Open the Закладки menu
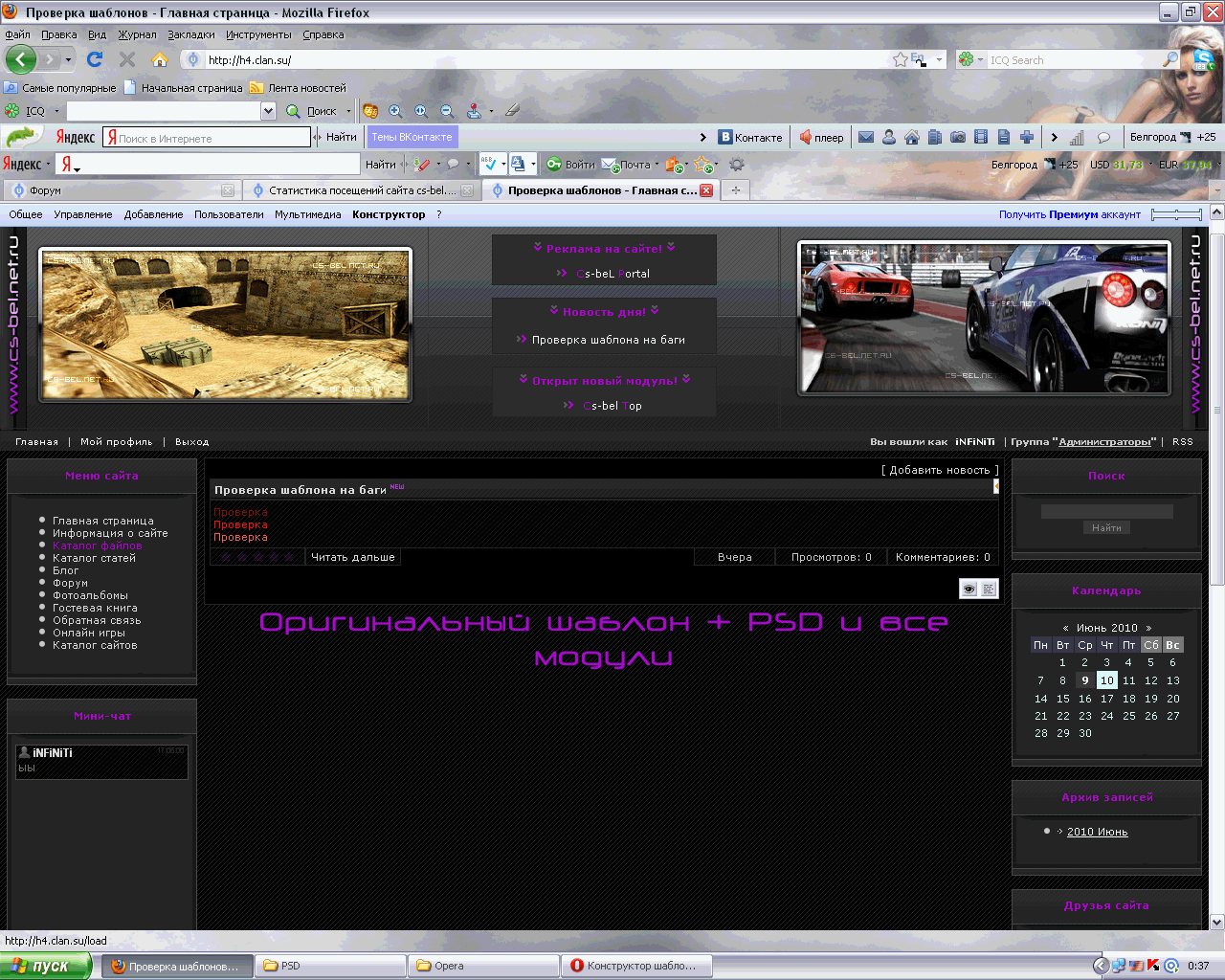 click(x=190, y=34)
